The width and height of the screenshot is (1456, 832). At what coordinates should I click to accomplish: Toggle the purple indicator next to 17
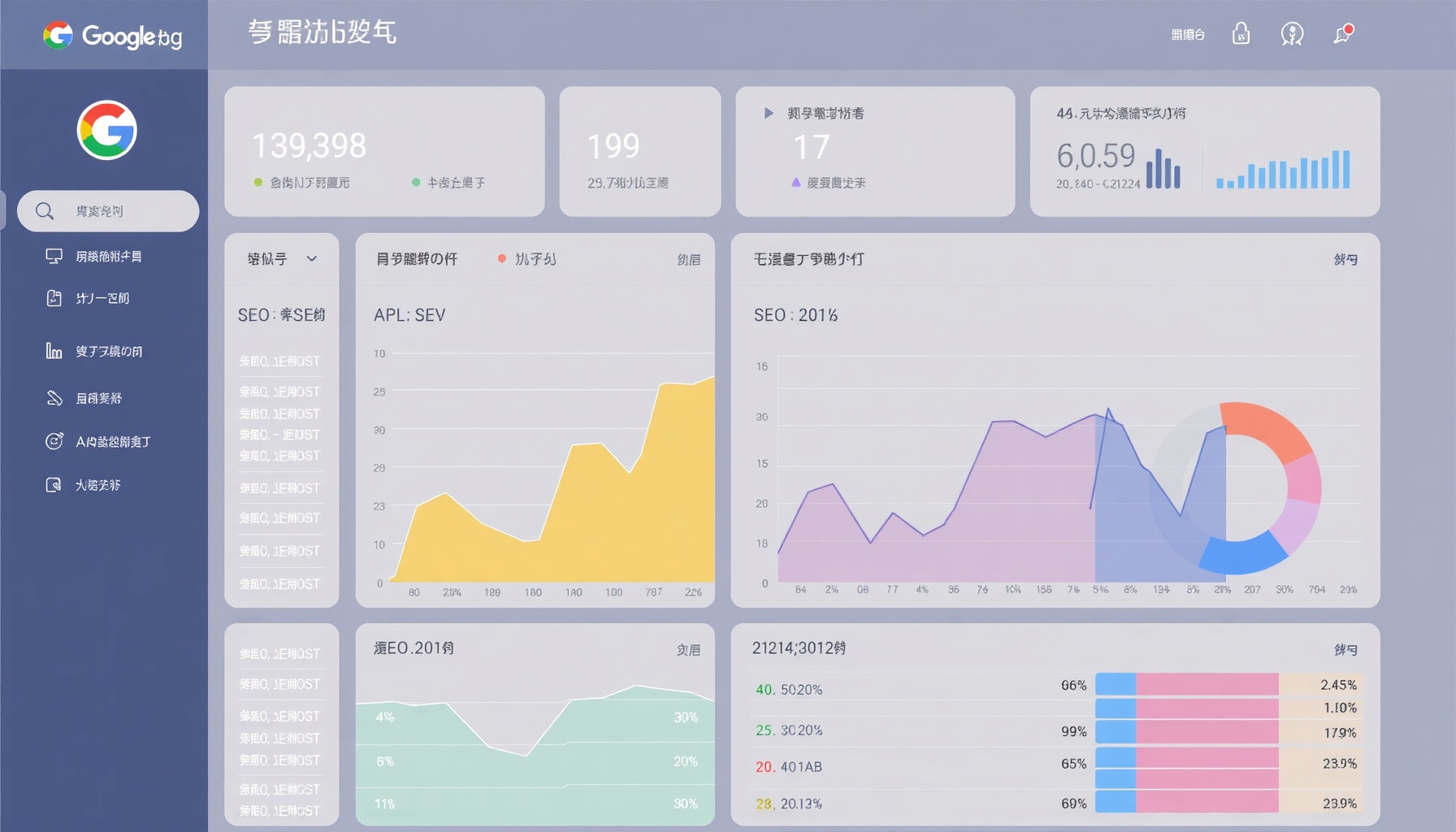tap(795, 183)
